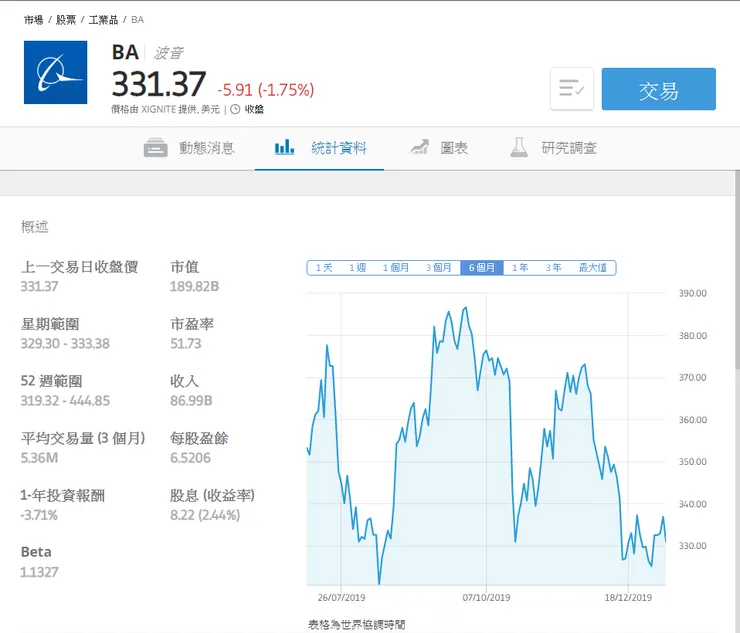Go to 工業品 breadcrumb link
Viewport: 740px width, 633px height.
pyautogui.click(x=103, y=20)
